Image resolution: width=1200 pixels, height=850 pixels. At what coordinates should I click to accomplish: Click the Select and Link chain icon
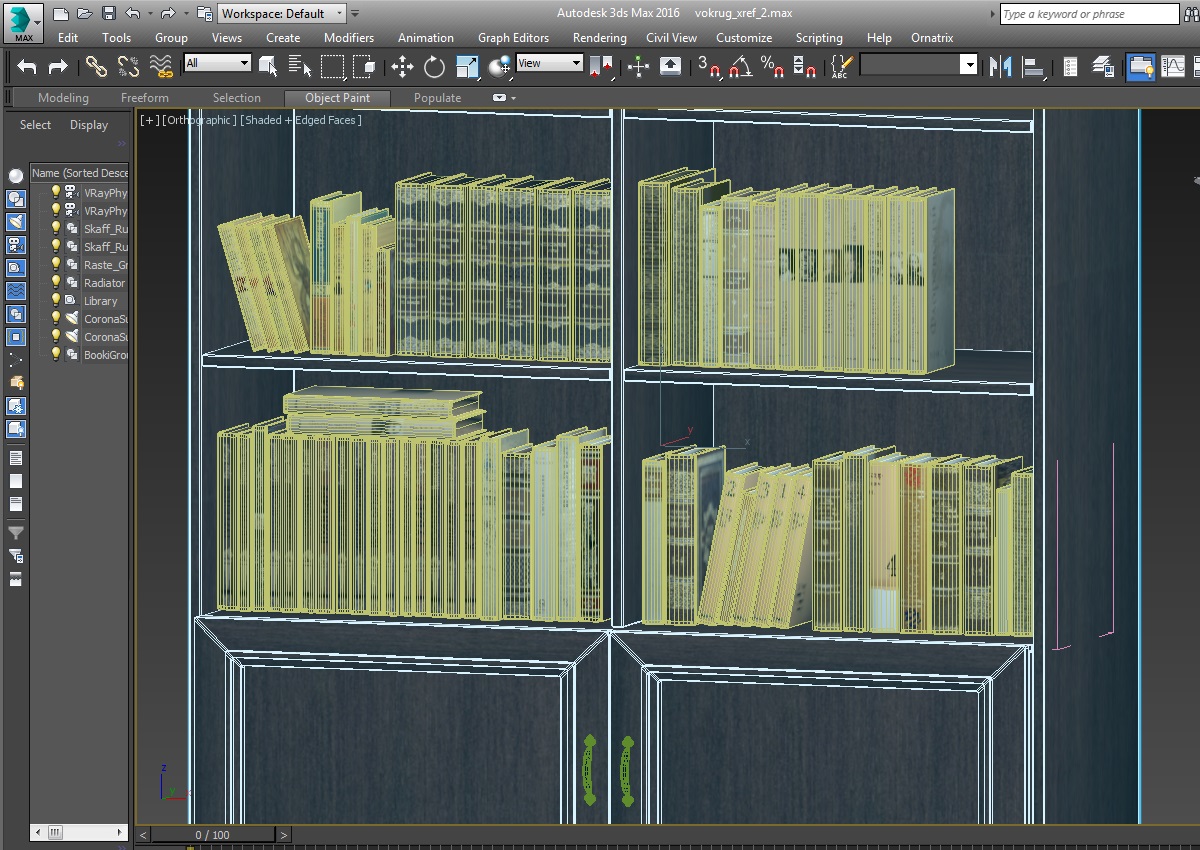click(x=96, y=67)
